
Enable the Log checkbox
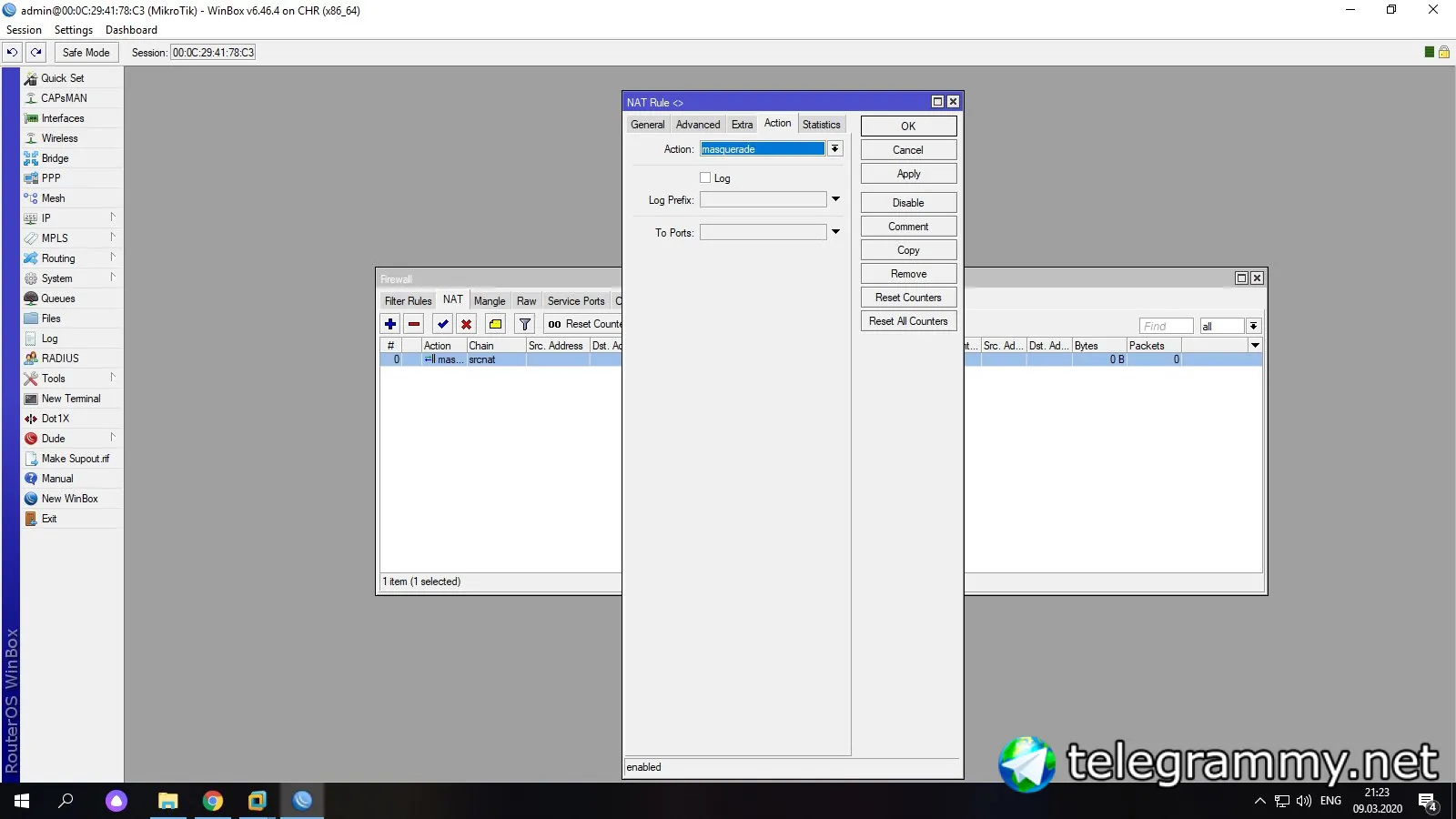point(705,177)
